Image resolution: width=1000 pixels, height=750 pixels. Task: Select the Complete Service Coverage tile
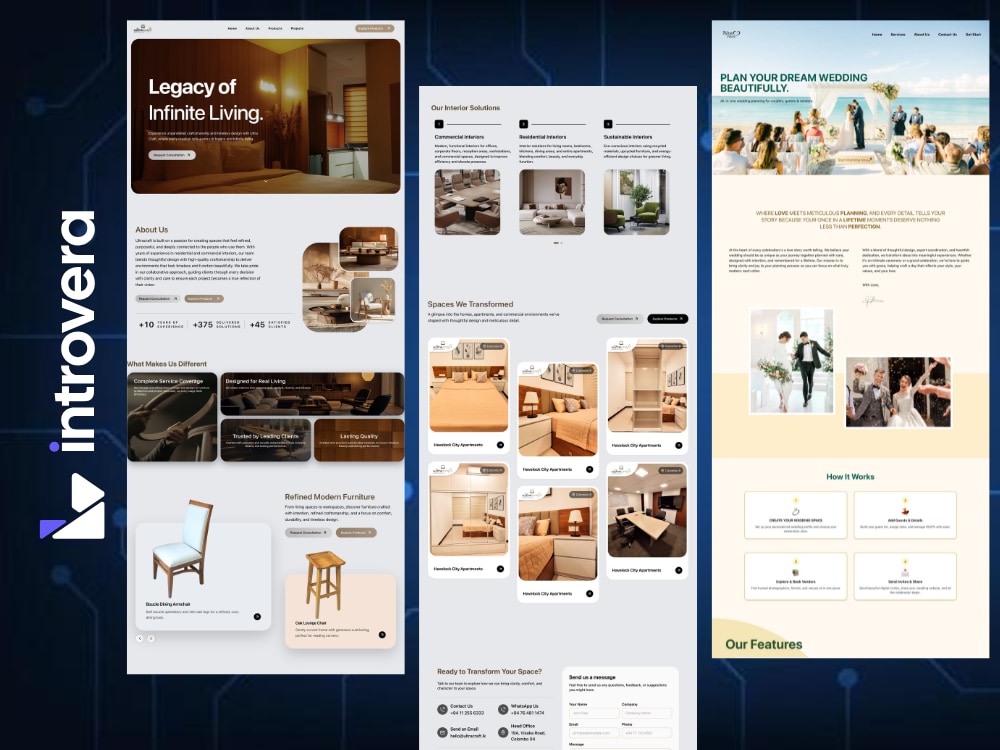click(172, 417)
